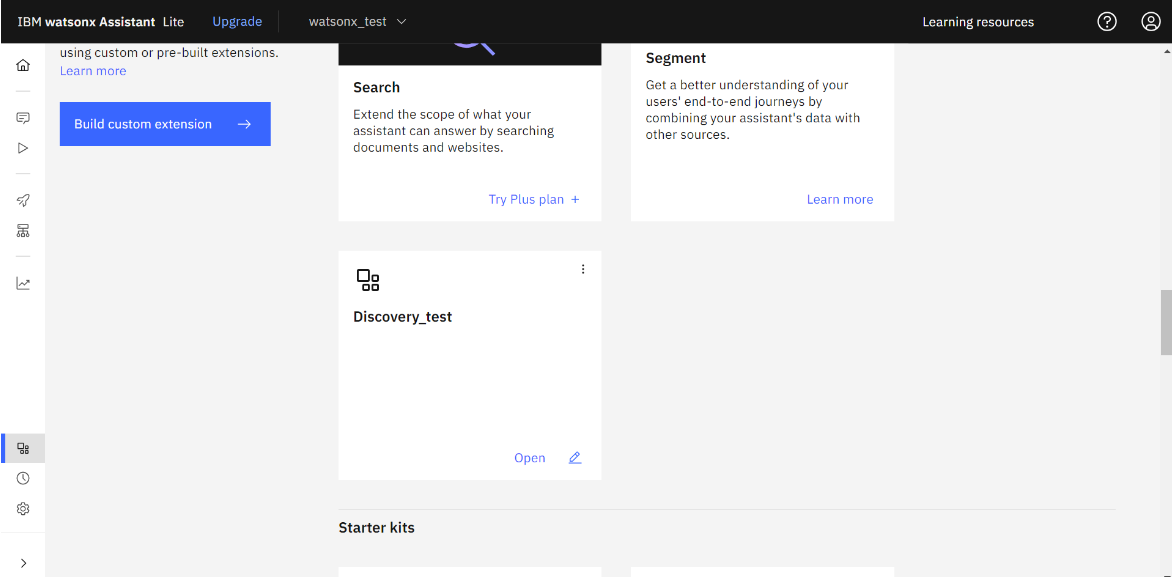
Task: Open activity history clock icon
Action: click(23, 478)
